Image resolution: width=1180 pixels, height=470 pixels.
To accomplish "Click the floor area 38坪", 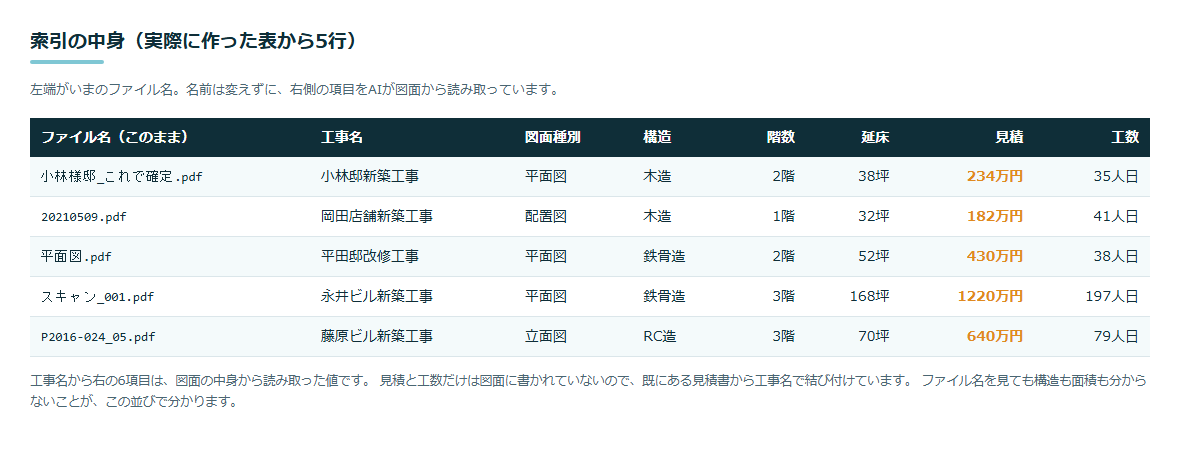I will coord(874,177).
